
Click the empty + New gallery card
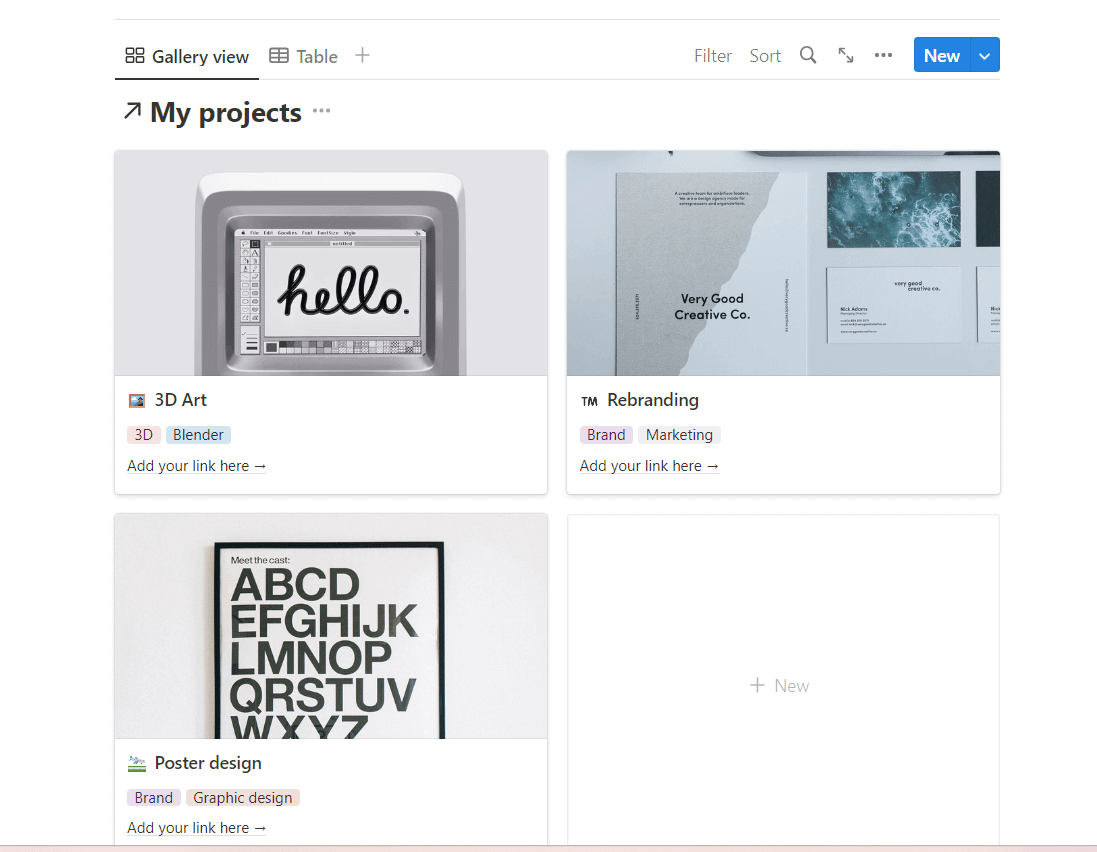pos(782,685)
